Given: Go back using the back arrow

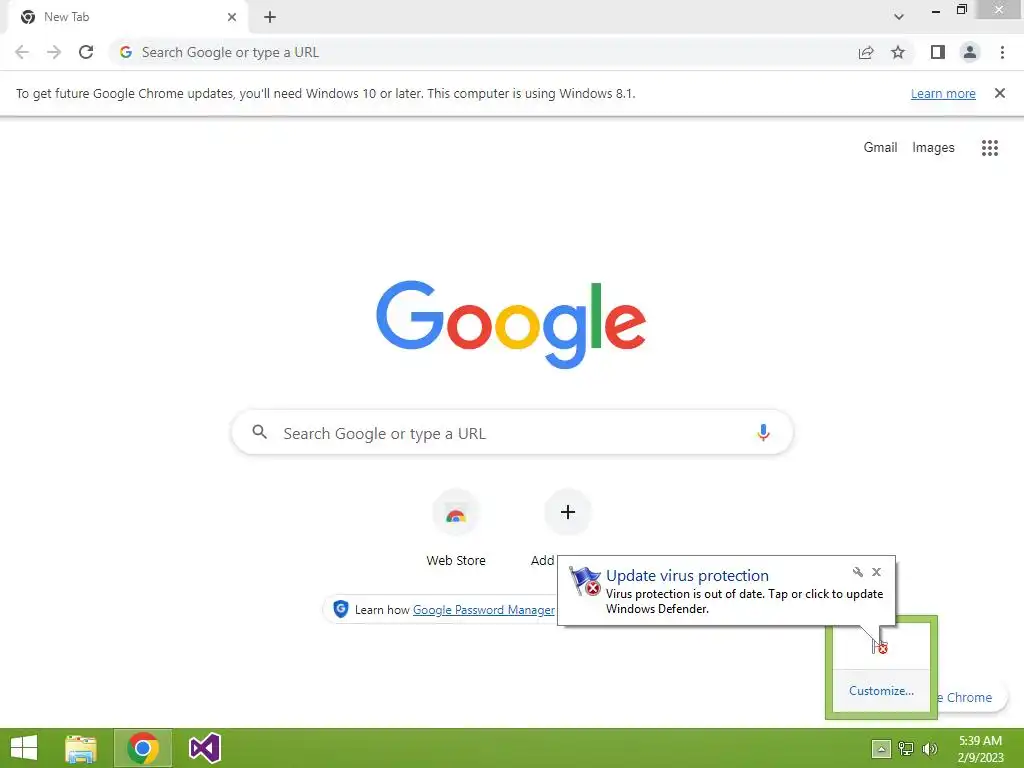Looking at the screenshot, I should click(x=22, y=52).
